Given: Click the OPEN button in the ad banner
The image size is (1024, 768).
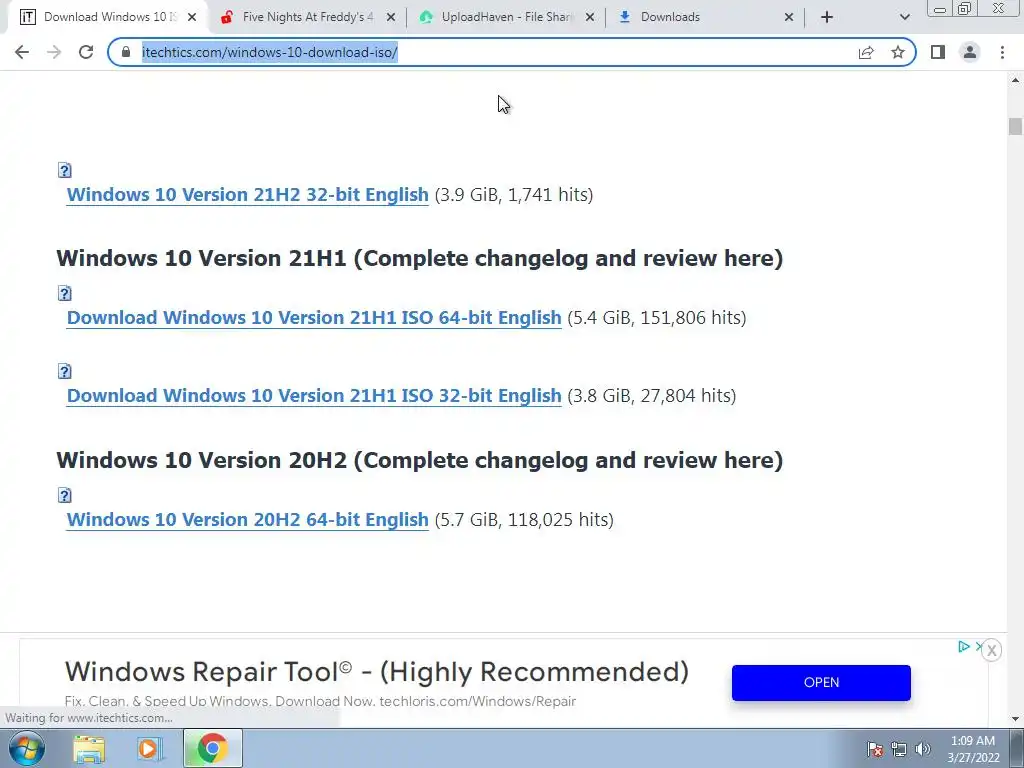Looking at the screenshot, I should 821,682.
